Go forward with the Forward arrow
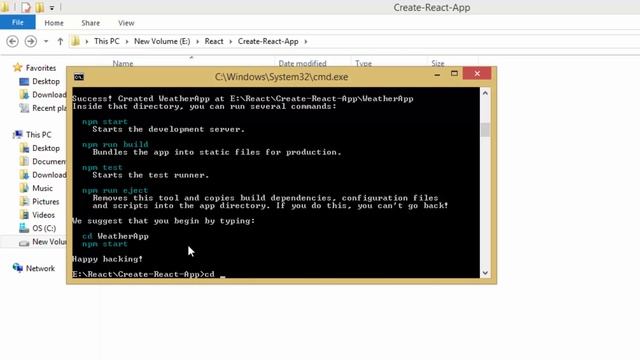The width and height of the screenshot is (640, 360). coord(31,41)
